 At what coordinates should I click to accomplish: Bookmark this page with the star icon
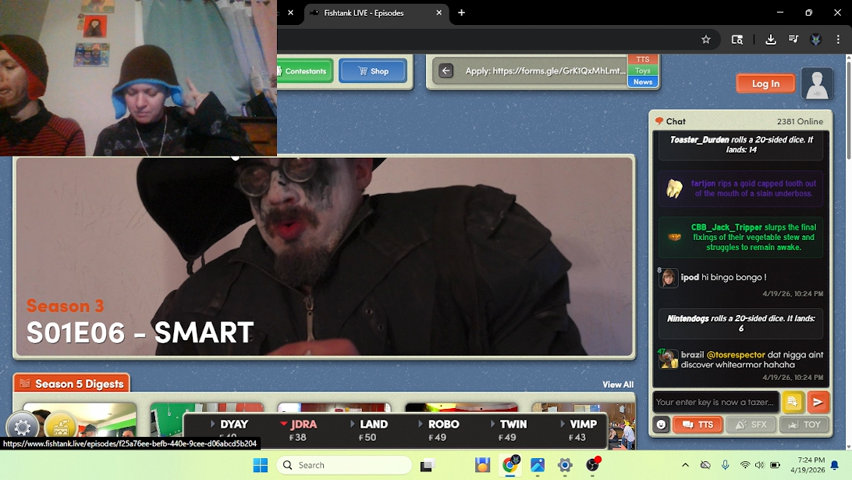point(706,39)
